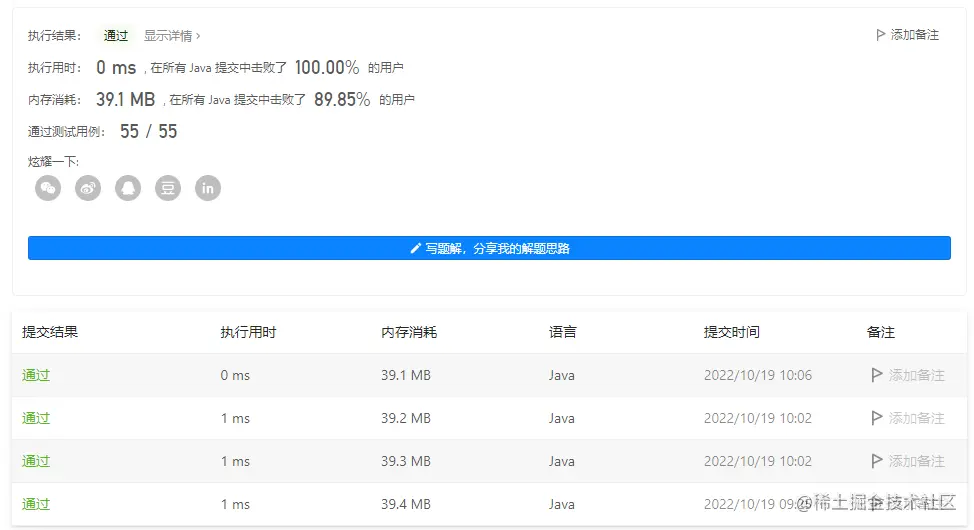The width and height of the screenshot is (974, 530).
Task: Open 通过 link for 39.3 MB submission
Action: point(36,460)
